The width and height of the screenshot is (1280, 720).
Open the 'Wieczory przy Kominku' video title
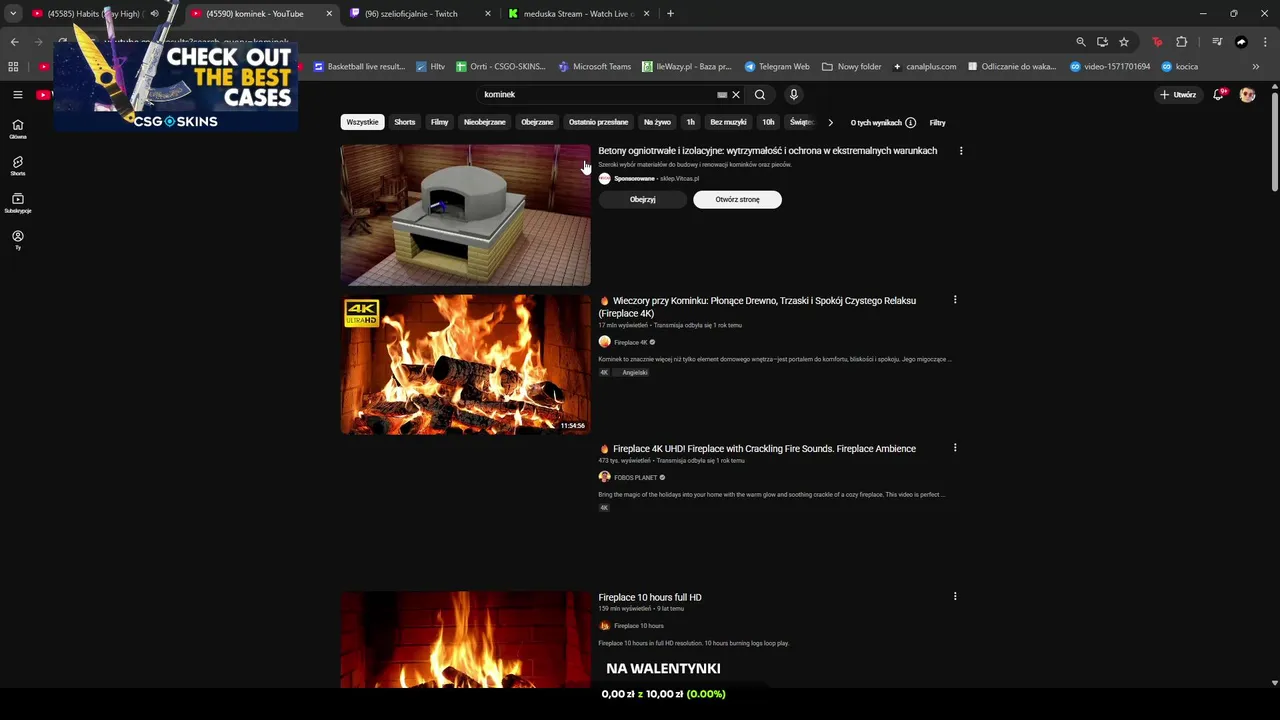(757, 307)
